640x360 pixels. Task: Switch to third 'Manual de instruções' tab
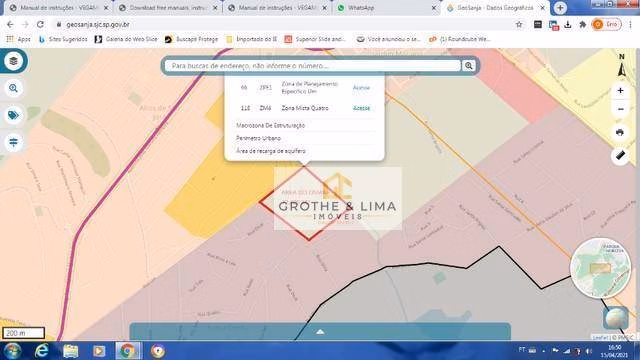coord(277,8)
